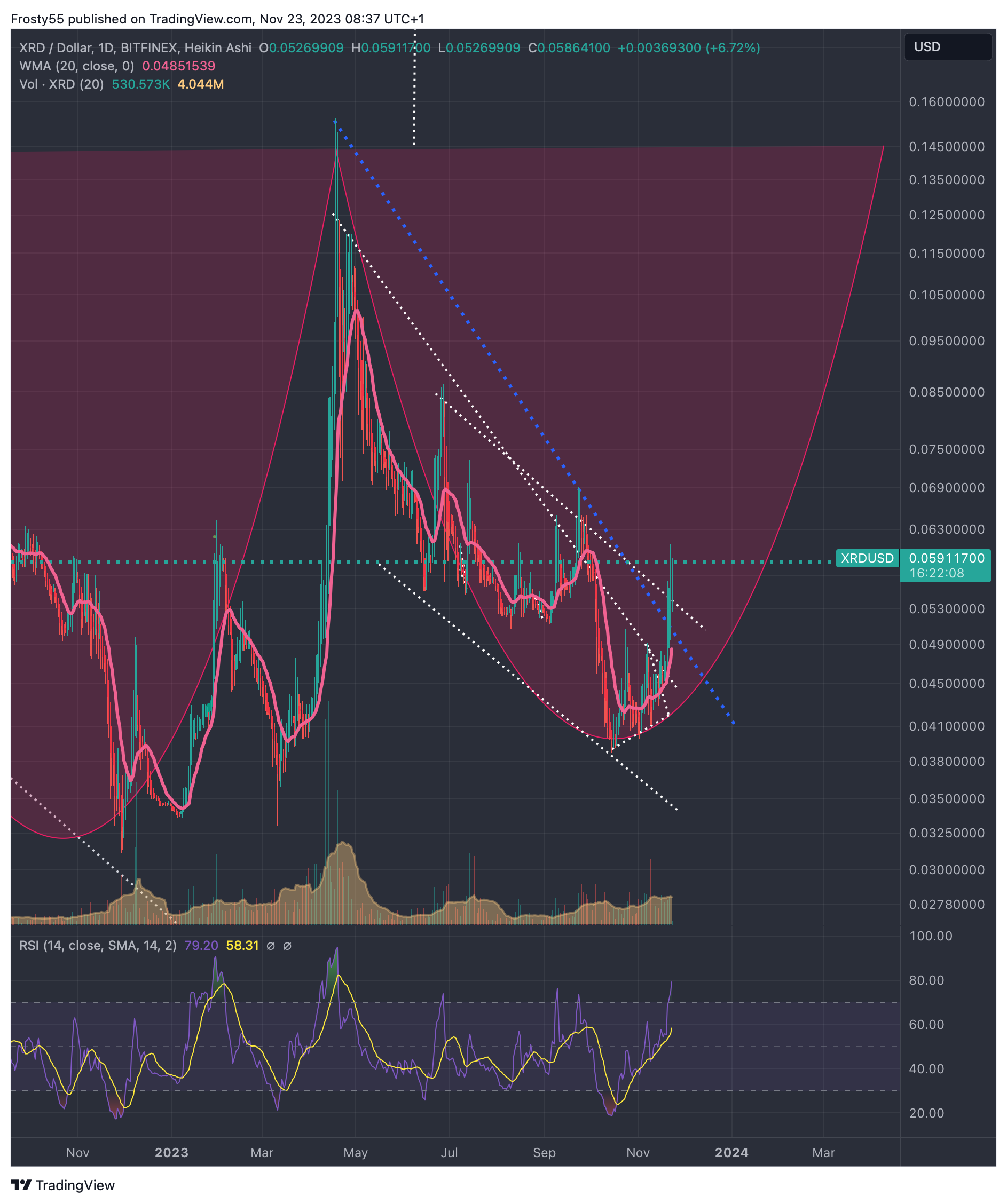Click the open value next to label O
Image resolution: width=1007 pixels, height=1204 pixels.
click(306, 47)
